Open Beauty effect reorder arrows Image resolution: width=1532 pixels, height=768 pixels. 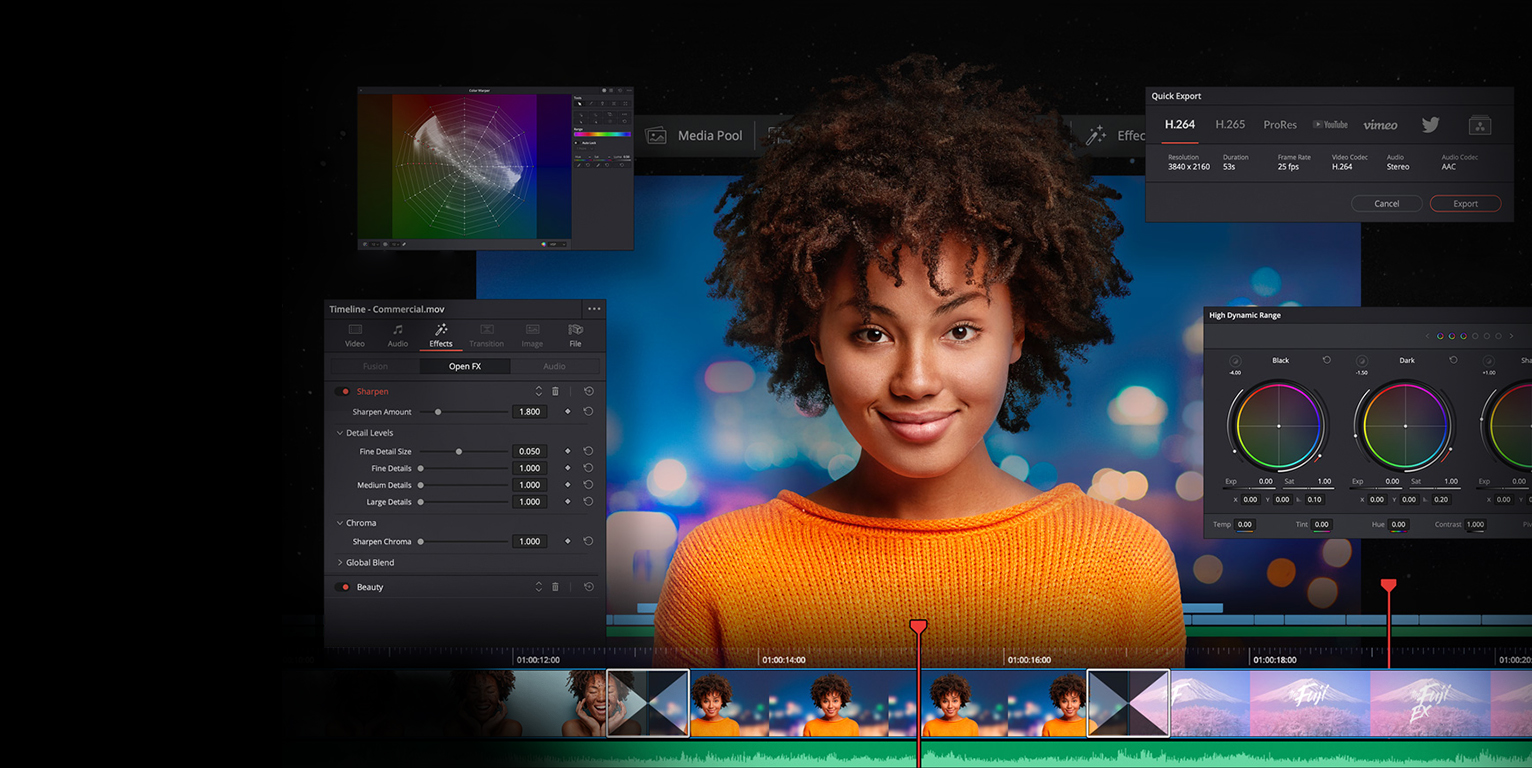click(539, 587)
